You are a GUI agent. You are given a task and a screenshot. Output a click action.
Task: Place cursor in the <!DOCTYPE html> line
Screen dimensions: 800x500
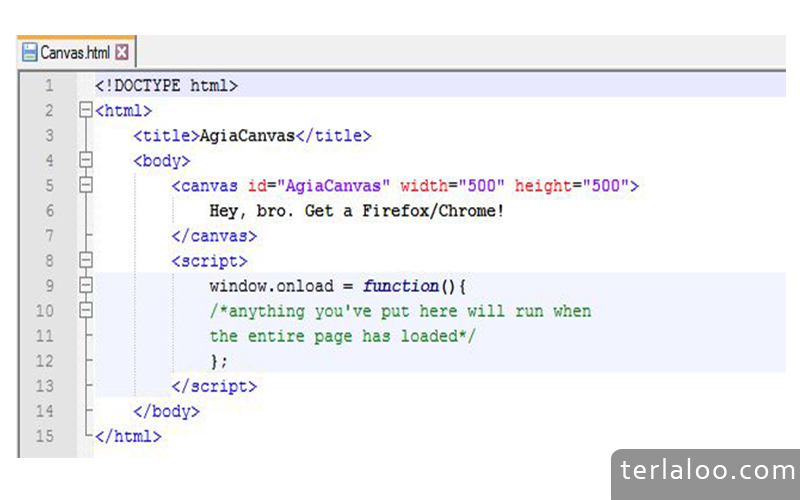tap(166, 85)
